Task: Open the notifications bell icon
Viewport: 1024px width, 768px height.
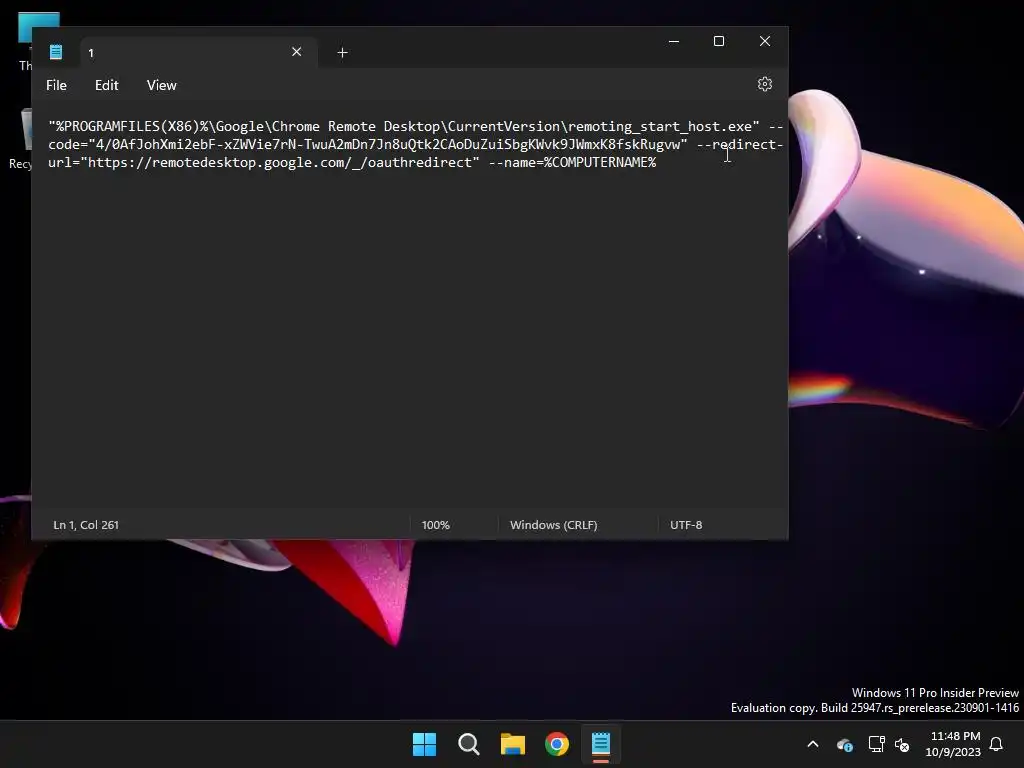Action: [x=997, y=744]
